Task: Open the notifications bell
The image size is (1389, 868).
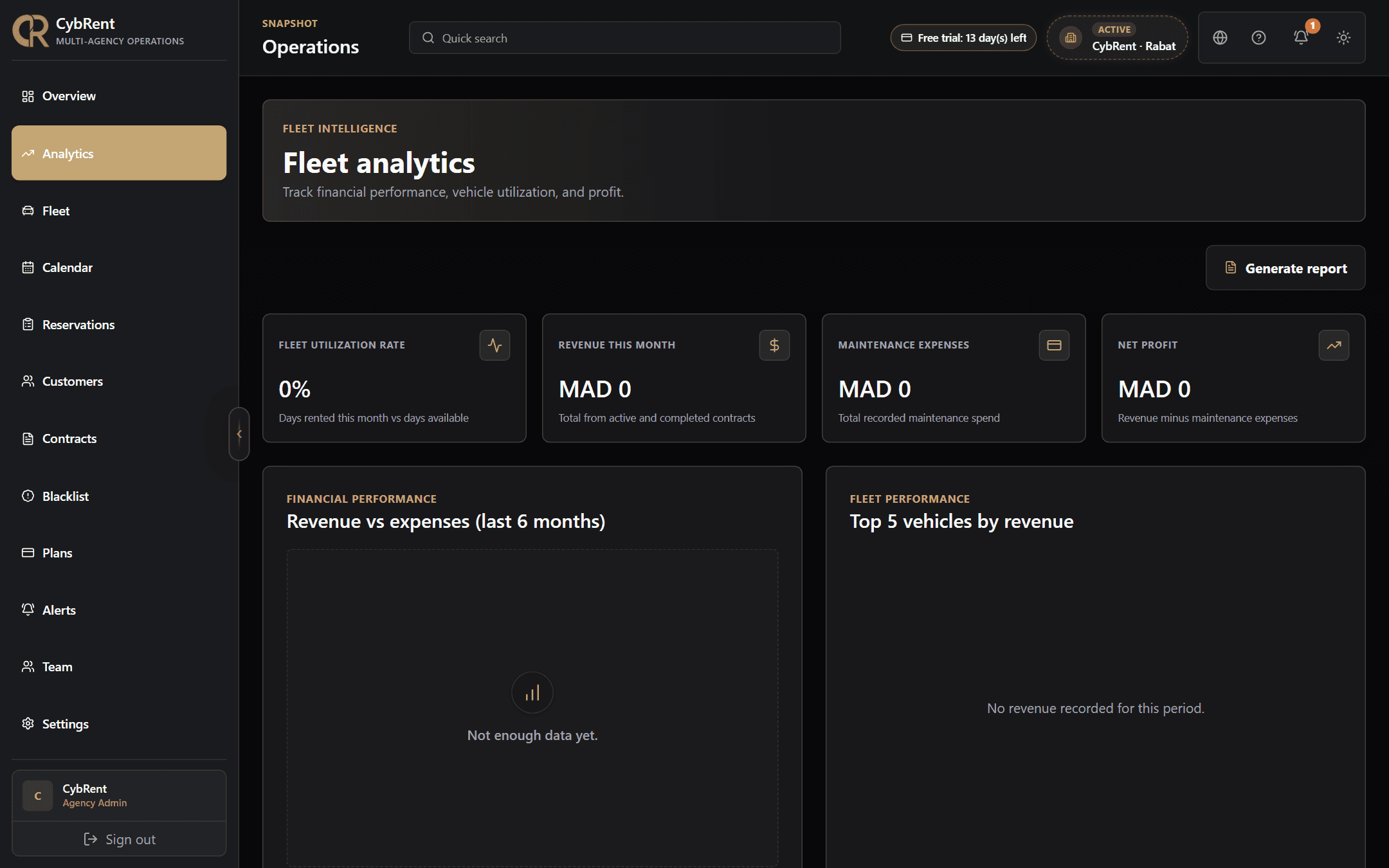Action: click(1300, 38)
